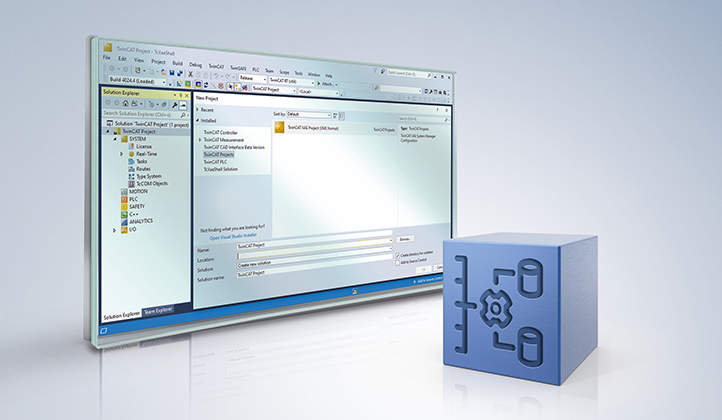The width and height of the screenshot is (722, 420).
Task: Click the Open File toolbar icon
Action: (x=163, y=72)
